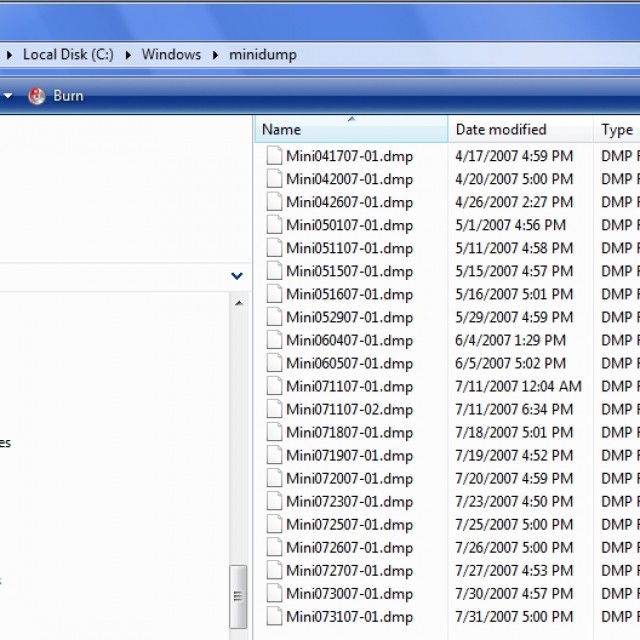
Task: Navigate to Local Disk (C:) in the address bar
Action: (67, 55)
